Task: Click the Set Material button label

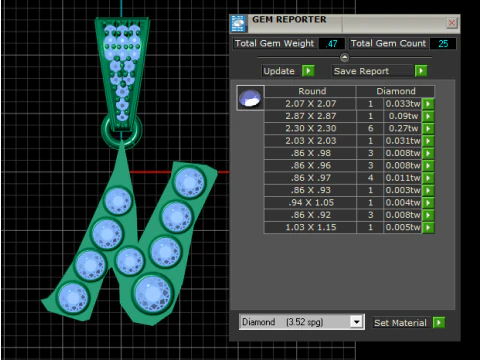Action: (401, 323)
